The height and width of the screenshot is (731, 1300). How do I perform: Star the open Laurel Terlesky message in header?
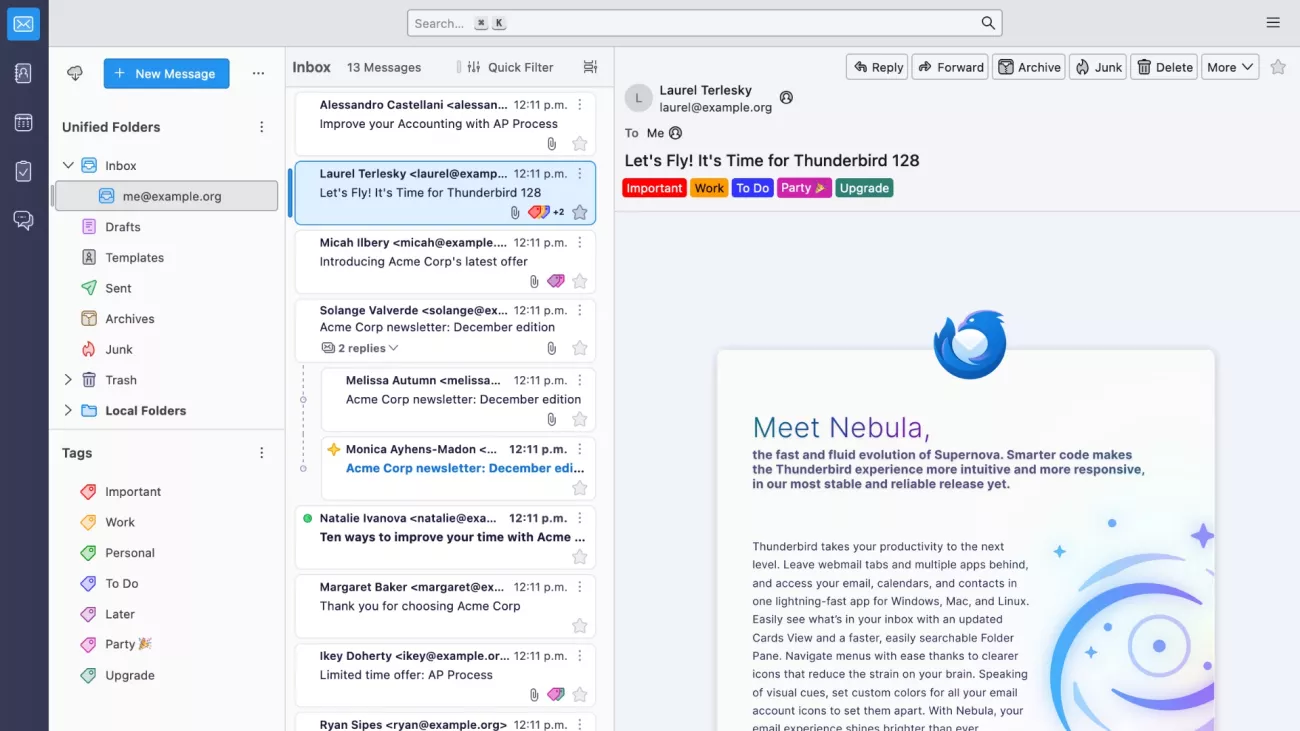point(1277,67)
